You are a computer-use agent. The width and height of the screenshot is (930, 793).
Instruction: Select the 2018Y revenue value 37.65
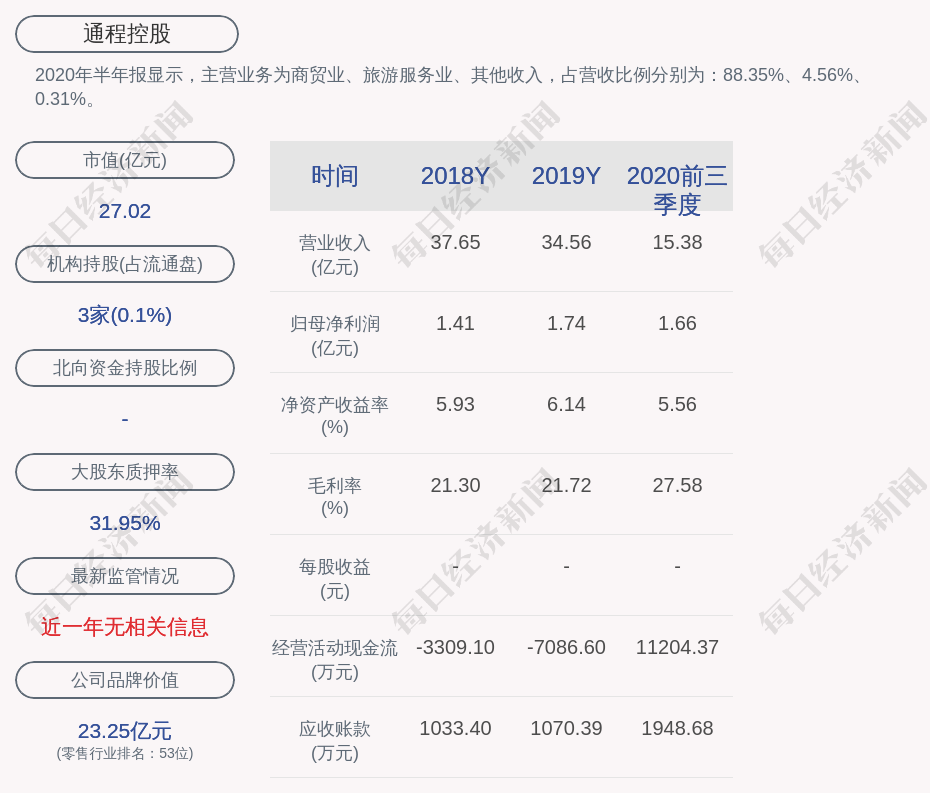(x=455, y=243)
